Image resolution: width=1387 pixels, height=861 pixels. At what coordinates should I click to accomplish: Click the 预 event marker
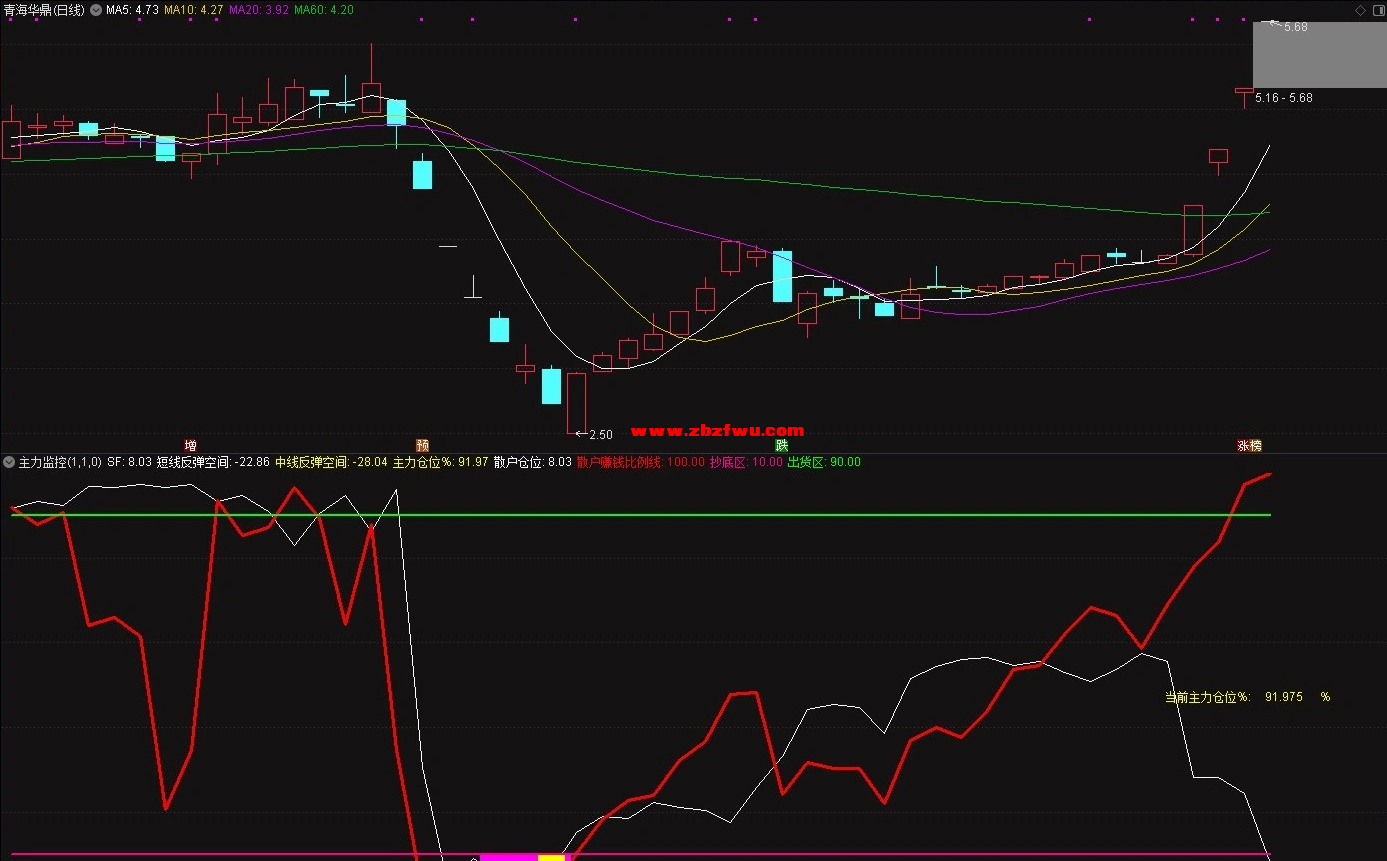422,445
